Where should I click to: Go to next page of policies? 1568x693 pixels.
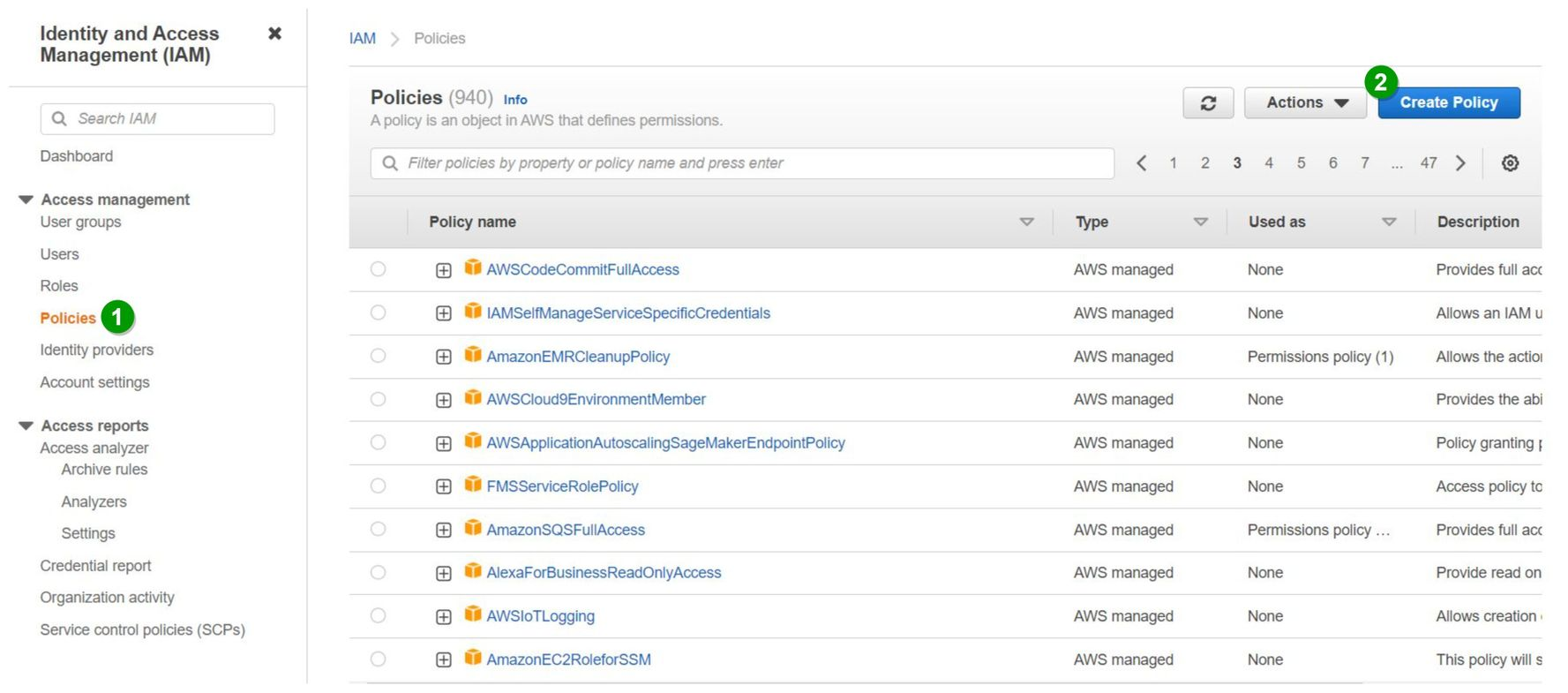(x=1460, y=163)
